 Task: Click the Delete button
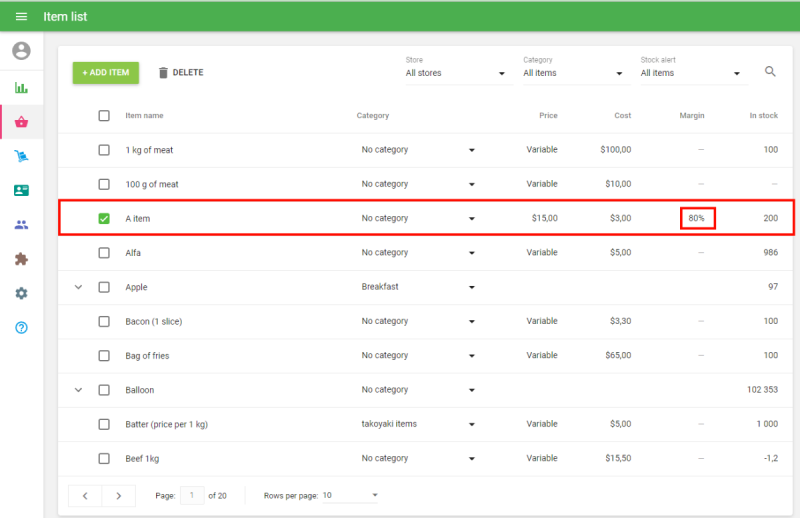pyautogui.click(x=181, y=73)
